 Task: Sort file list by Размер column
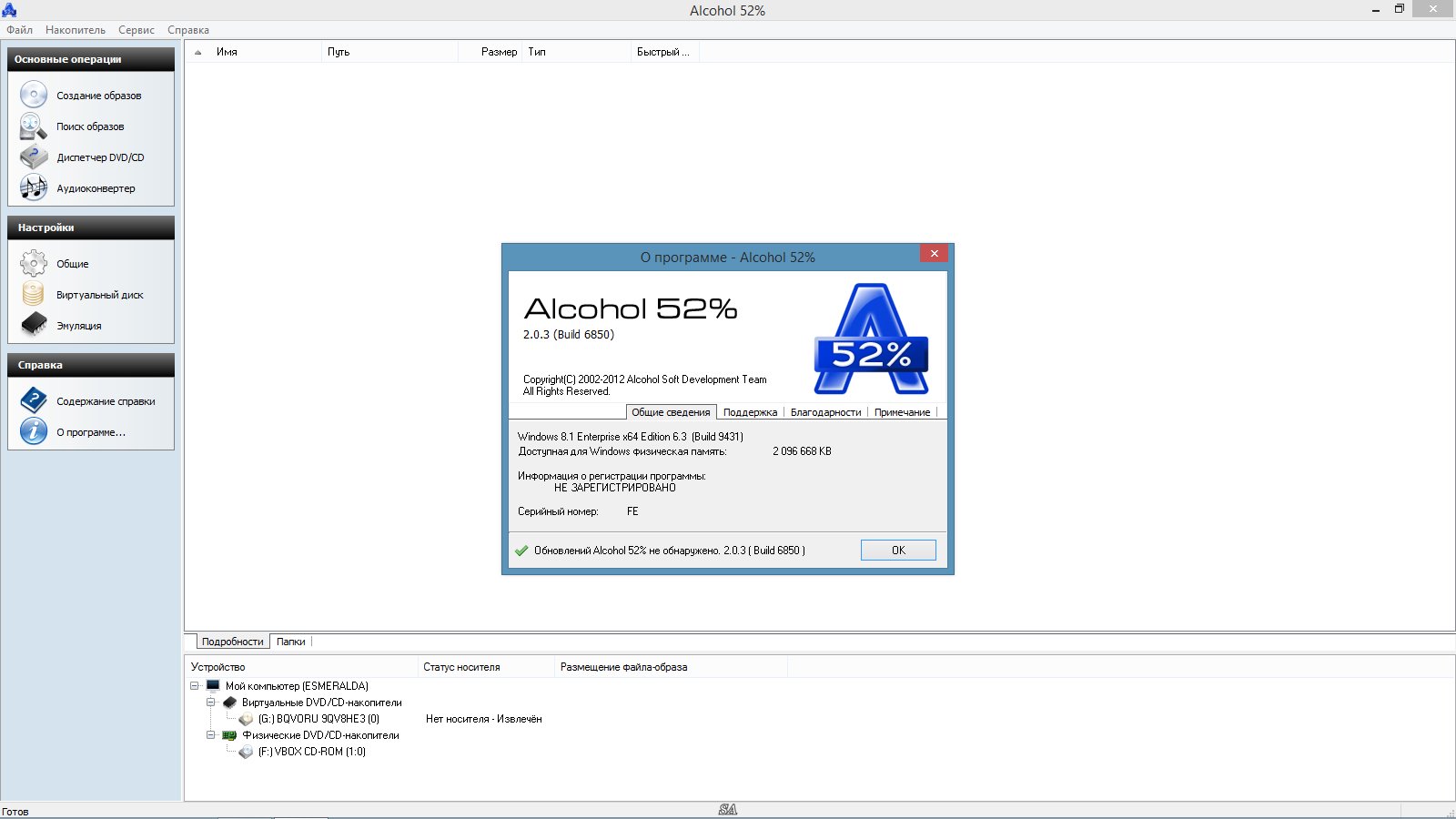490,52
